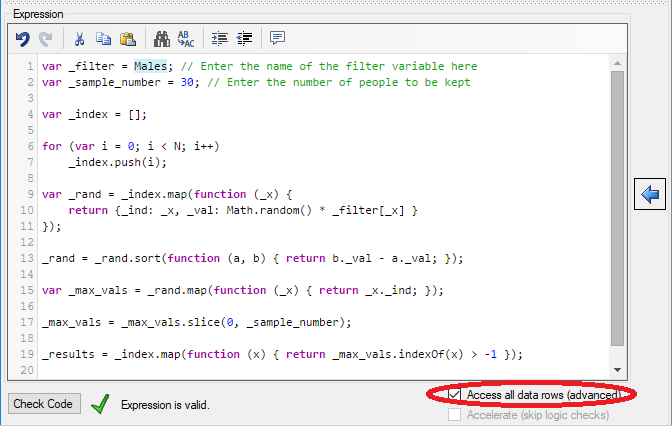Copy code using the copy icon

tap(103, 39)
